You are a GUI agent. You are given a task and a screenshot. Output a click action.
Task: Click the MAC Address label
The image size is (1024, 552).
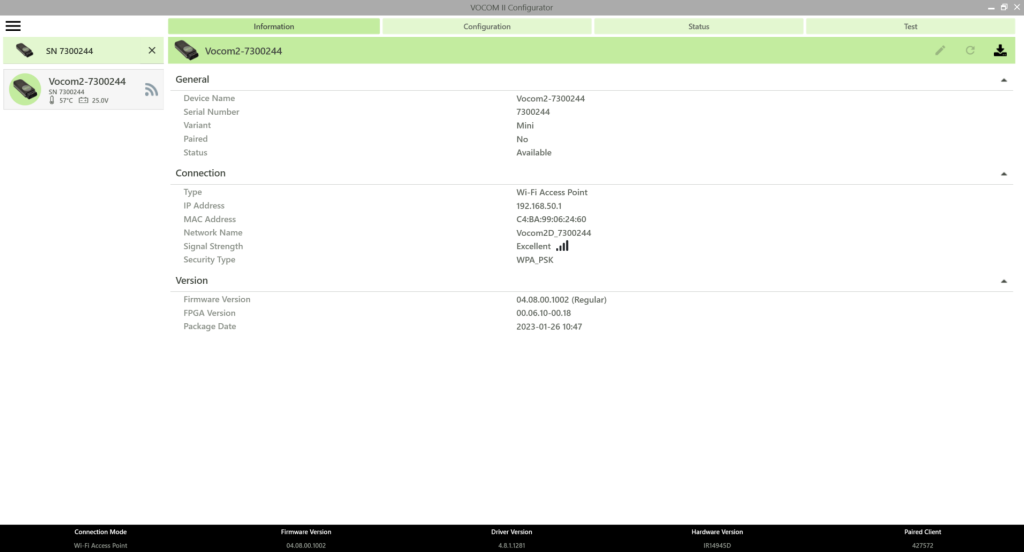[210, 219]
